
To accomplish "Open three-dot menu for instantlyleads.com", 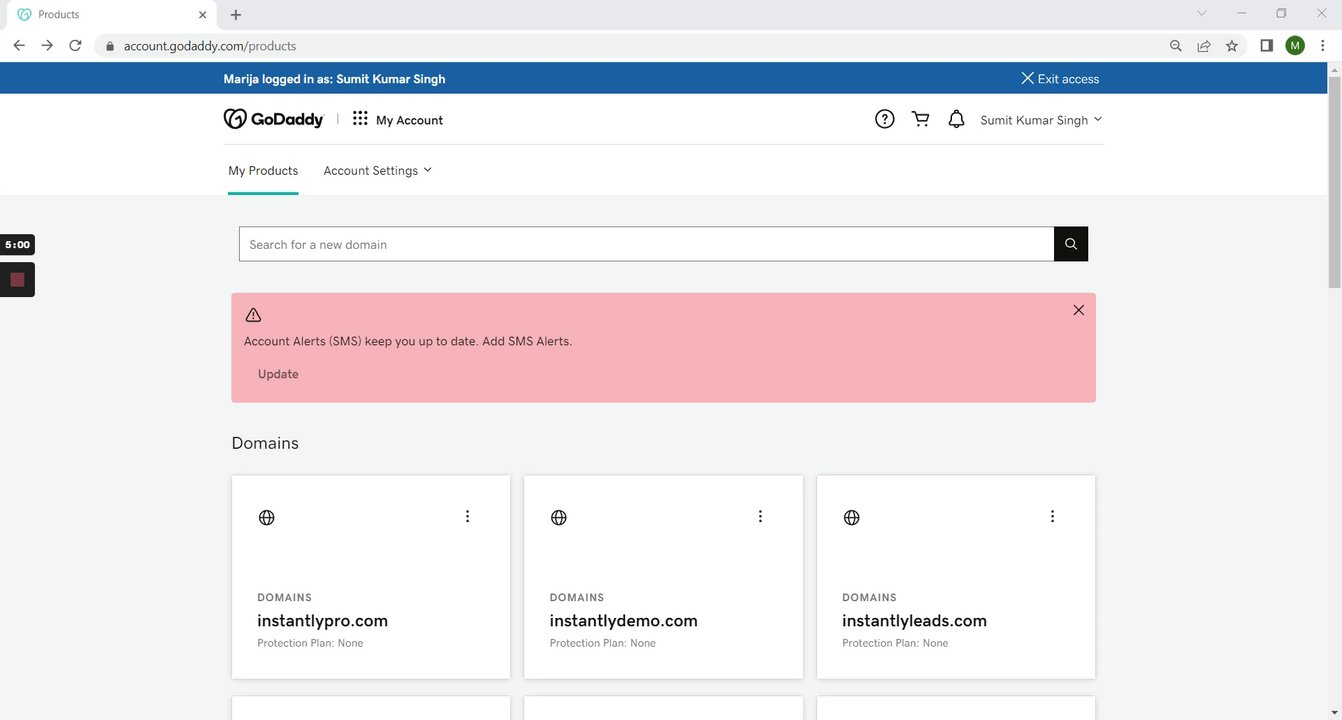I will pyautogui.click(x=1052, y=516).
